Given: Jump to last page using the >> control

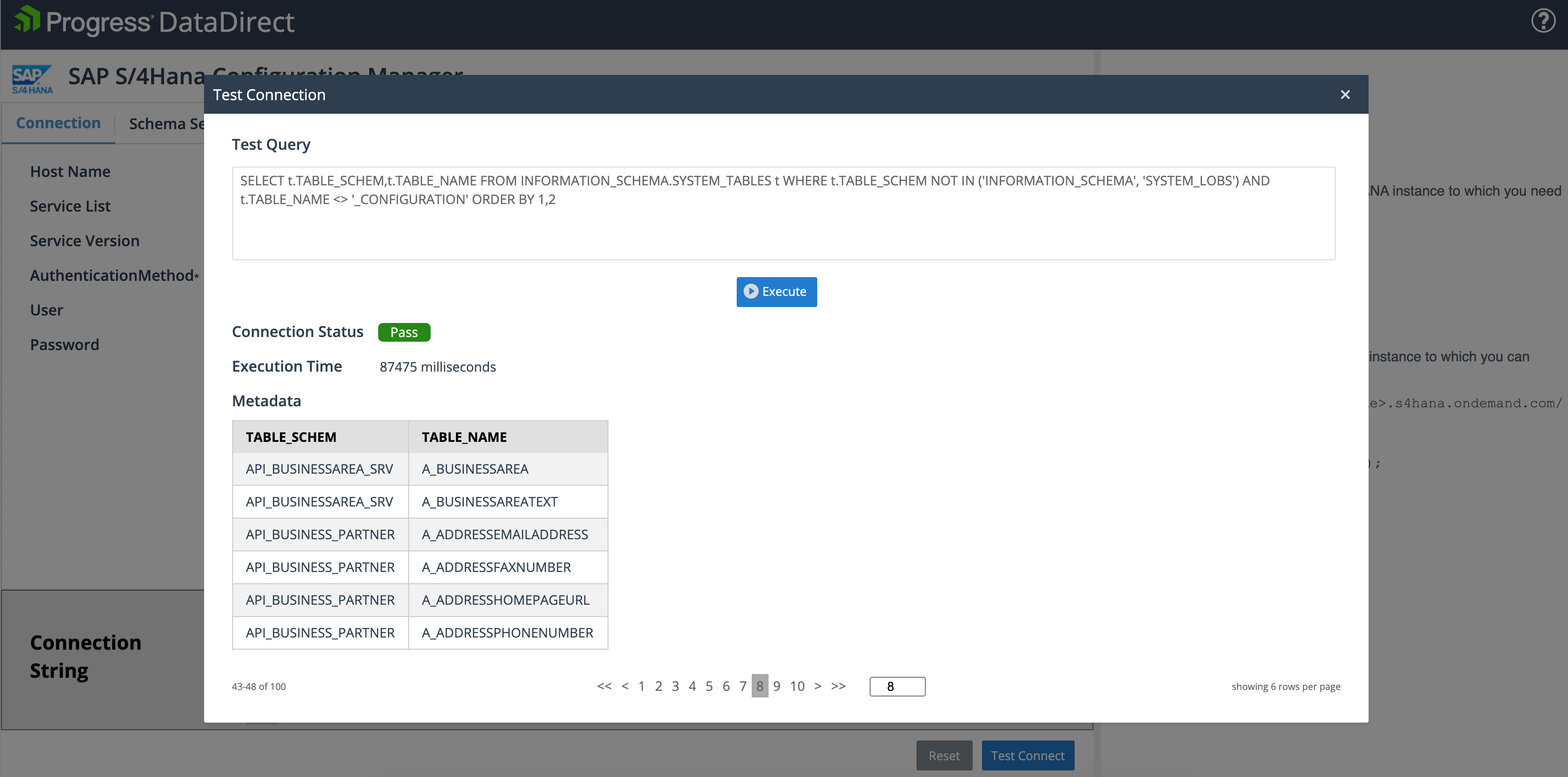Looking at the screenshot, I should 838,686.
